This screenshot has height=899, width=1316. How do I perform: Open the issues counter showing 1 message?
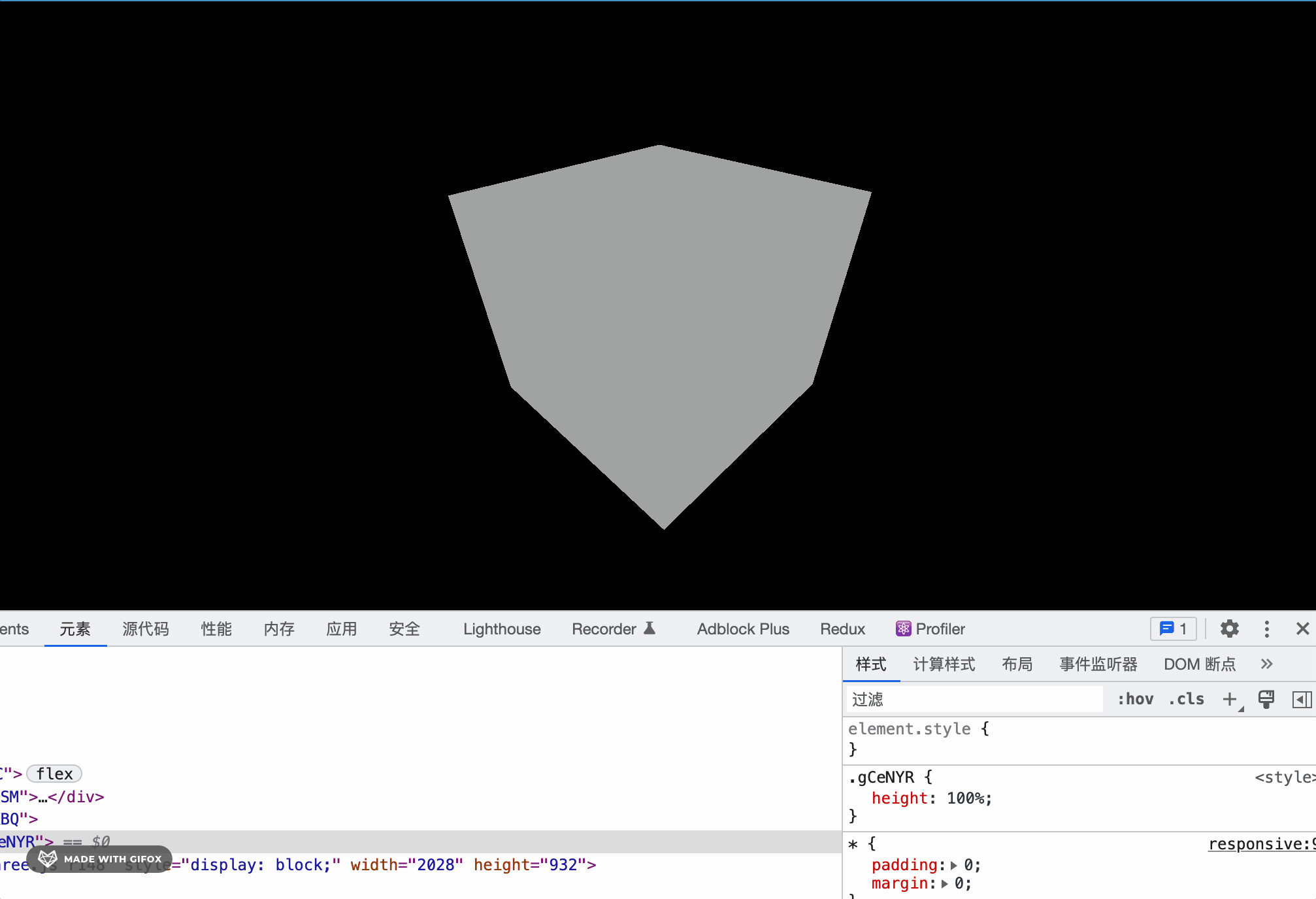pyautogui.click(x=1173, y=629)
